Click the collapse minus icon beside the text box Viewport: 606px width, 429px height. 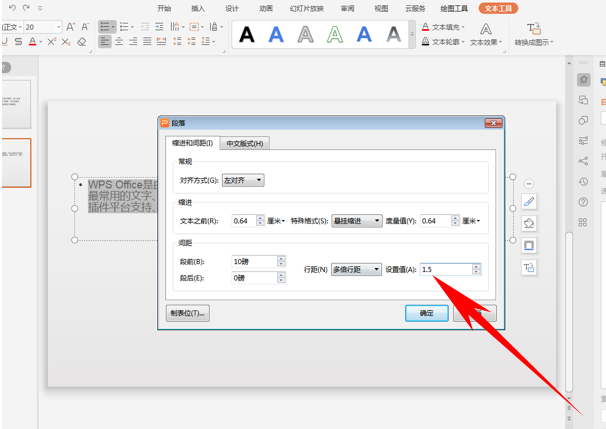point(529,183)
